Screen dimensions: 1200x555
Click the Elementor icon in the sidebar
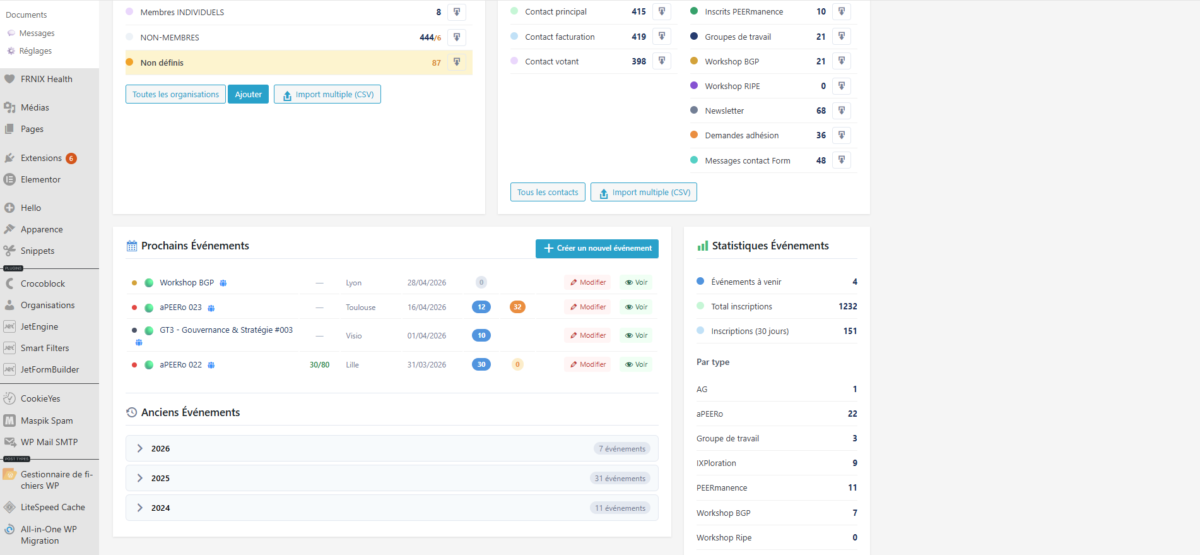point(9,180)
